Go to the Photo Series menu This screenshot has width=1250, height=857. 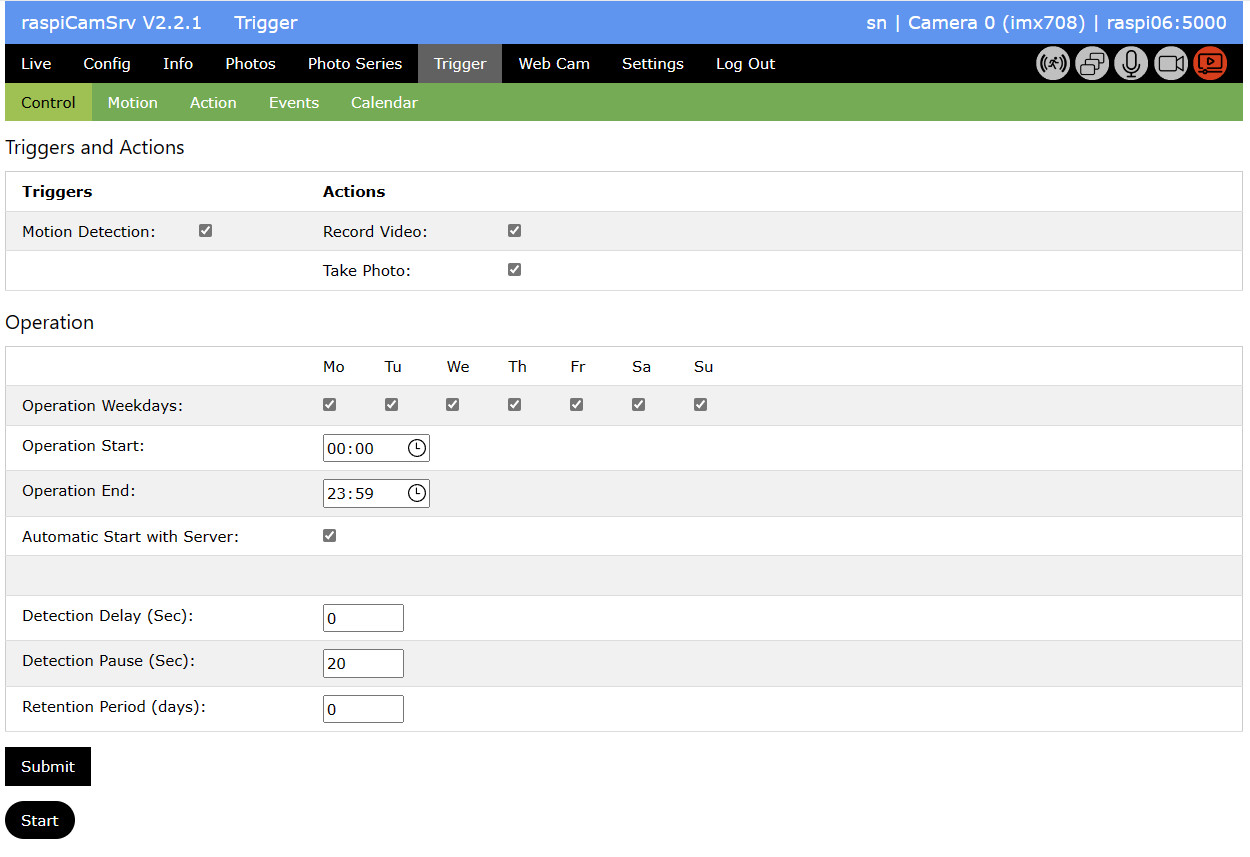(355, 64)
